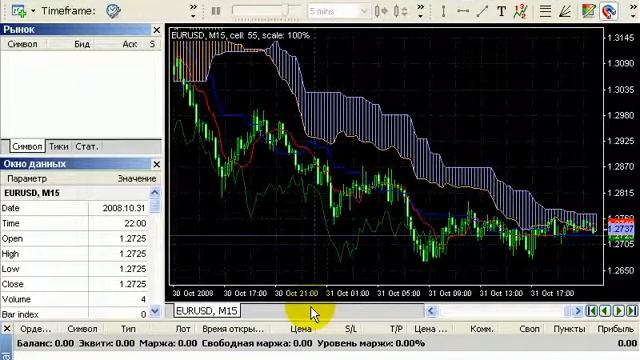Click the Аск column header
Screen dimensions: 640x360
[x=129, y=44]
